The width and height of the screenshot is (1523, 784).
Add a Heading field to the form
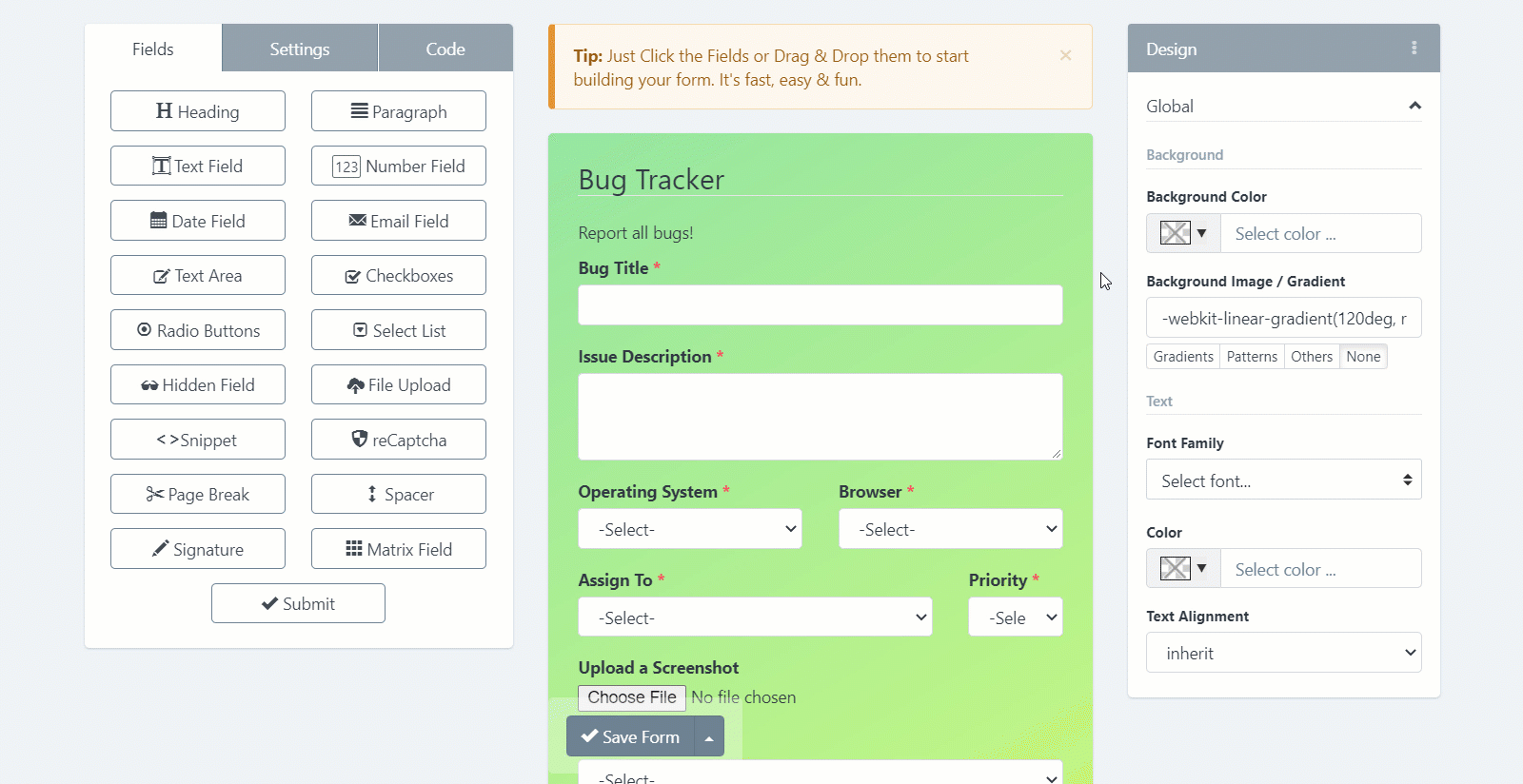point(198,111)
